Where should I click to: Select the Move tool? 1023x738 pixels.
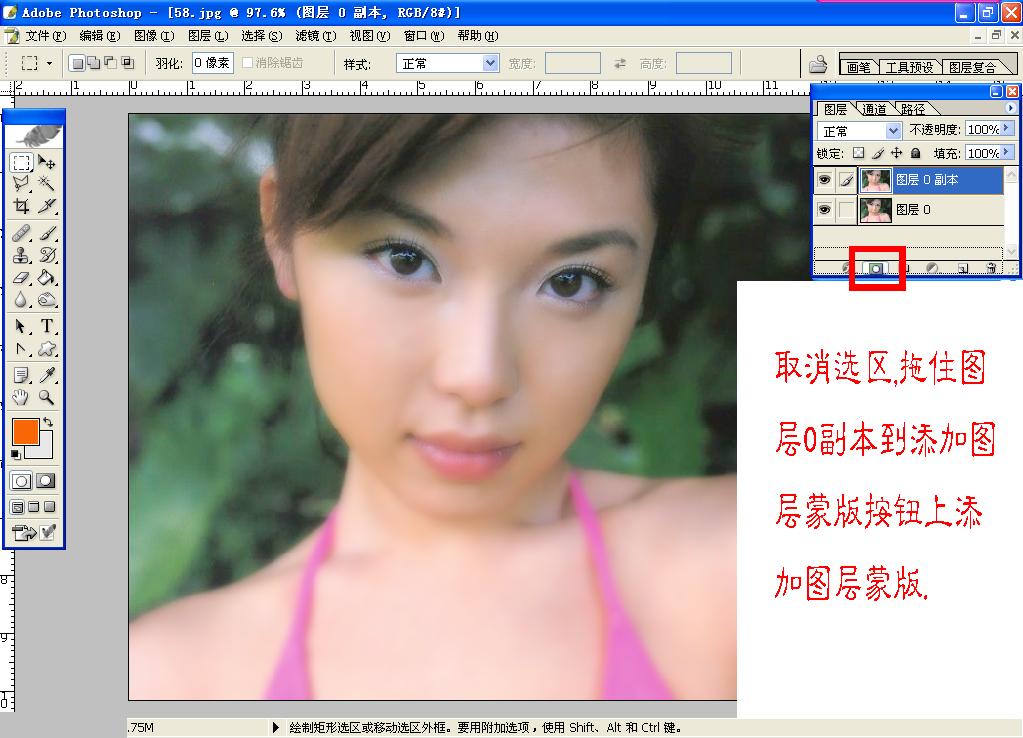tap(46, 162)
